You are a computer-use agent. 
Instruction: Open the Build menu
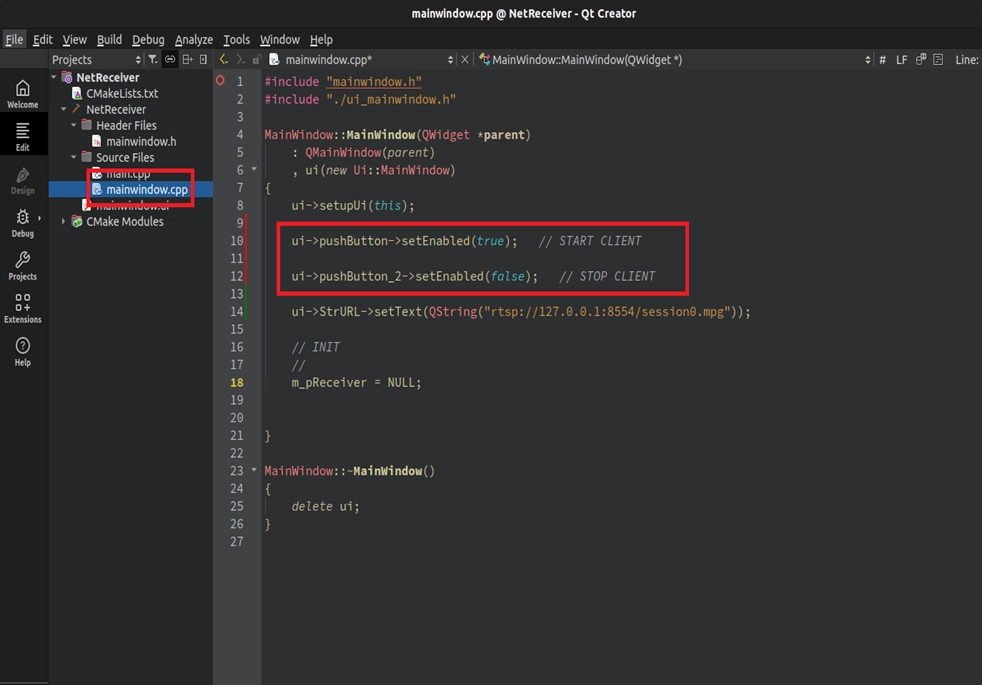click(110, 39)
